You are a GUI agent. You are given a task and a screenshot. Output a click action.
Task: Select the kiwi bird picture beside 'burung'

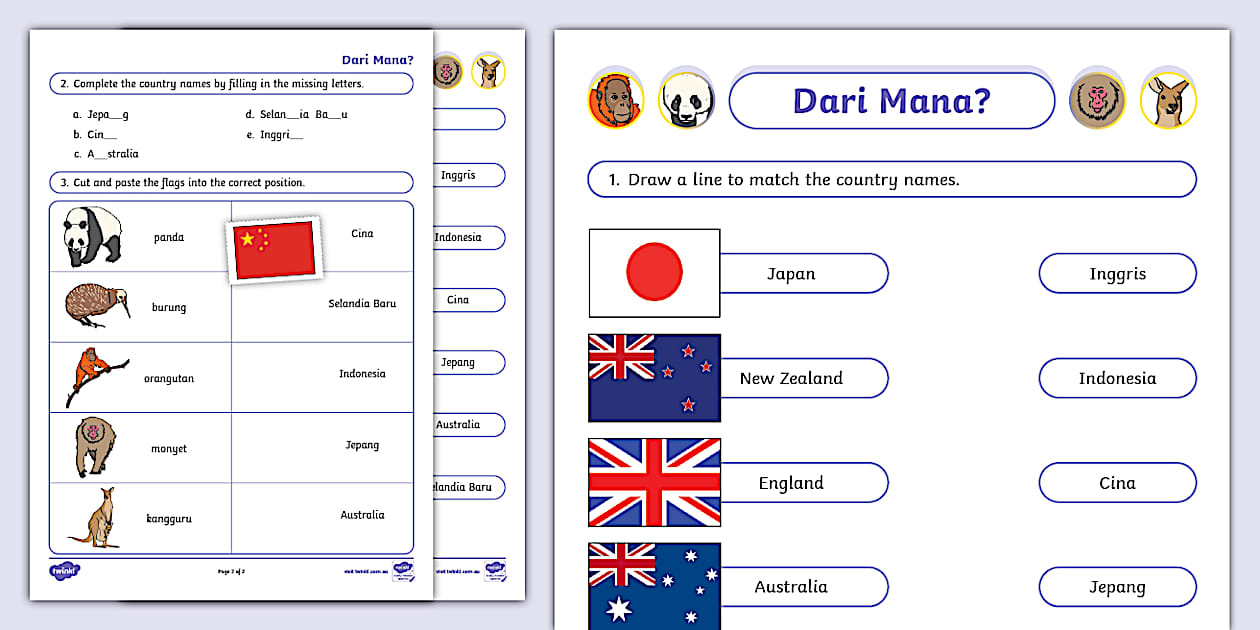point(96,302)
